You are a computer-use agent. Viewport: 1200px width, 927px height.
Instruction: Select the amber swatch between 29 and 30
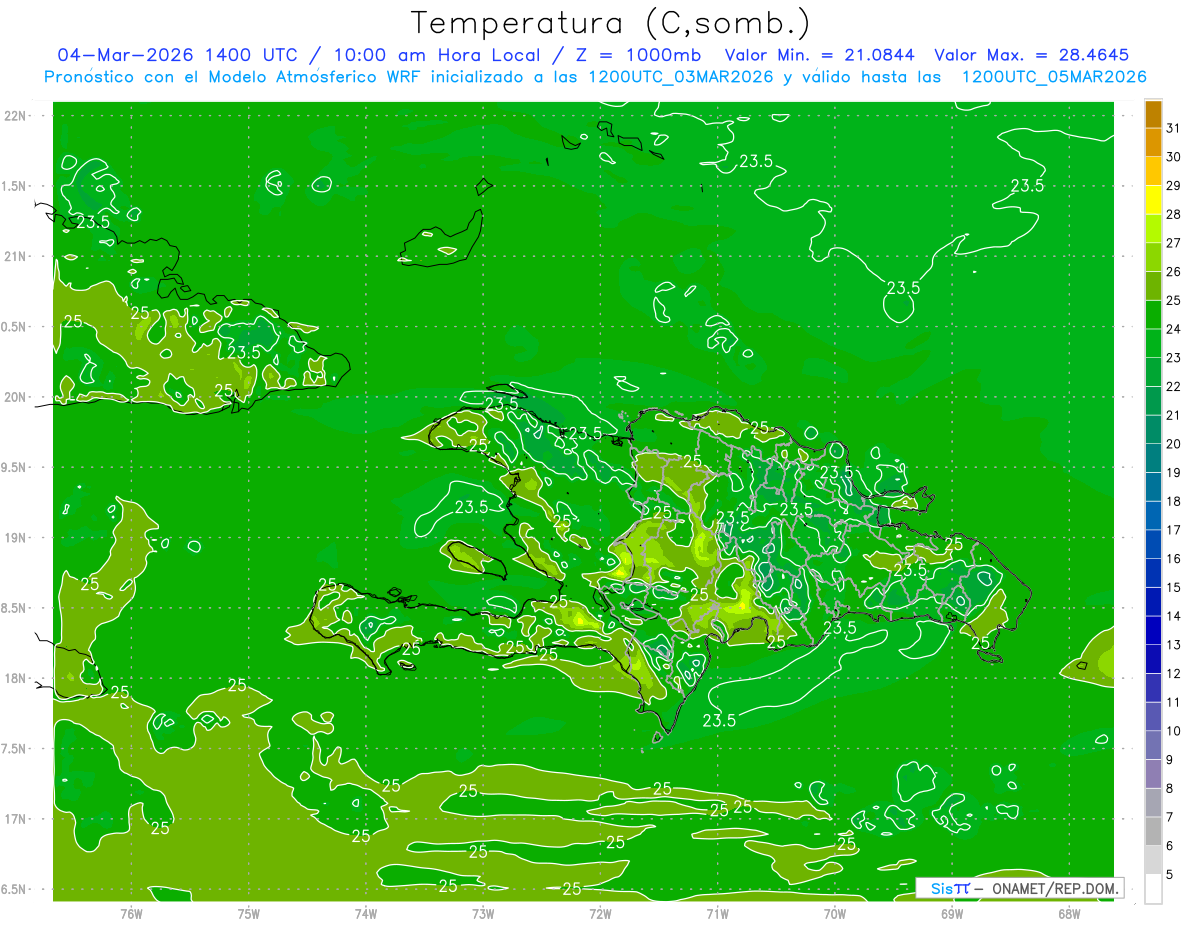[x=1153, y=172]
